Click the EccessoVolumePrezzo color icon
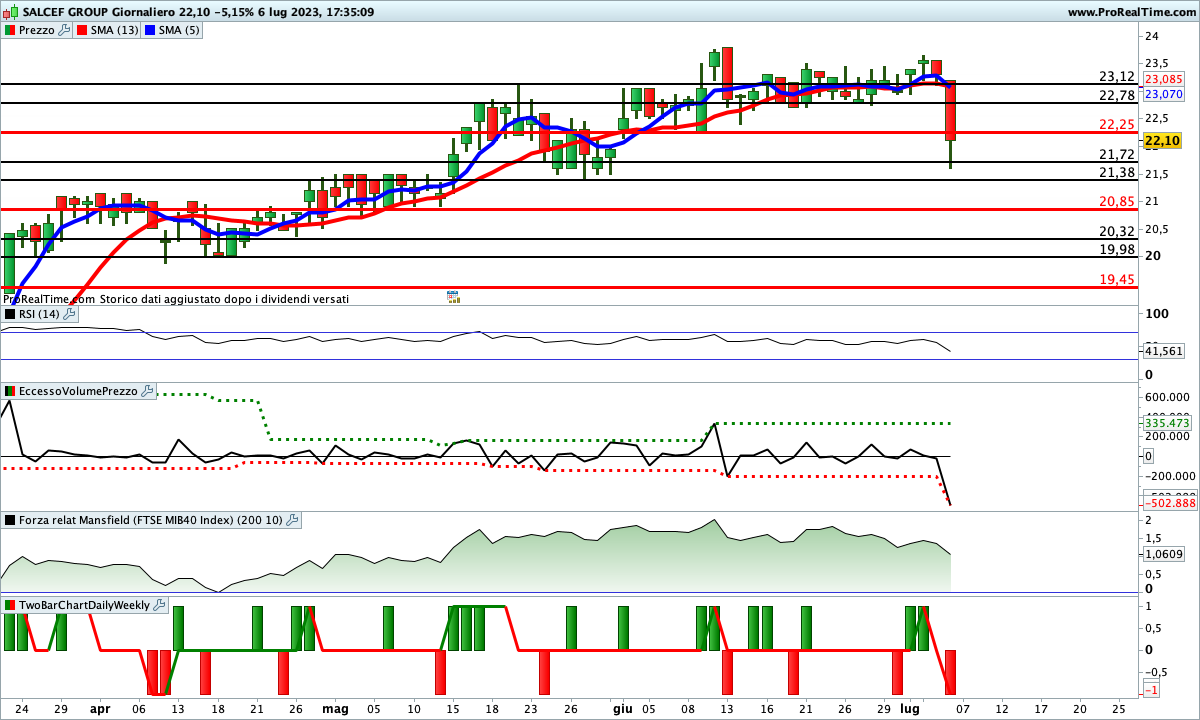This screenshot has height=720, width=1200. click(x=10, y=391)
